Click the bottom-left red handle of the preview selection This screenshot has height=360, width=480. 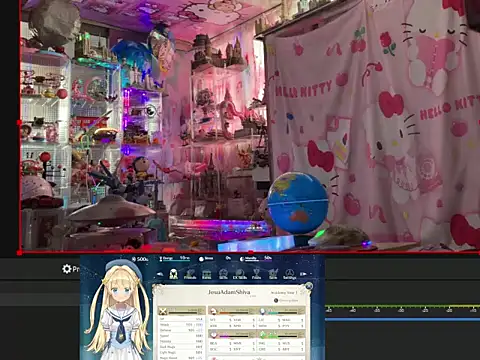[19, 253]
